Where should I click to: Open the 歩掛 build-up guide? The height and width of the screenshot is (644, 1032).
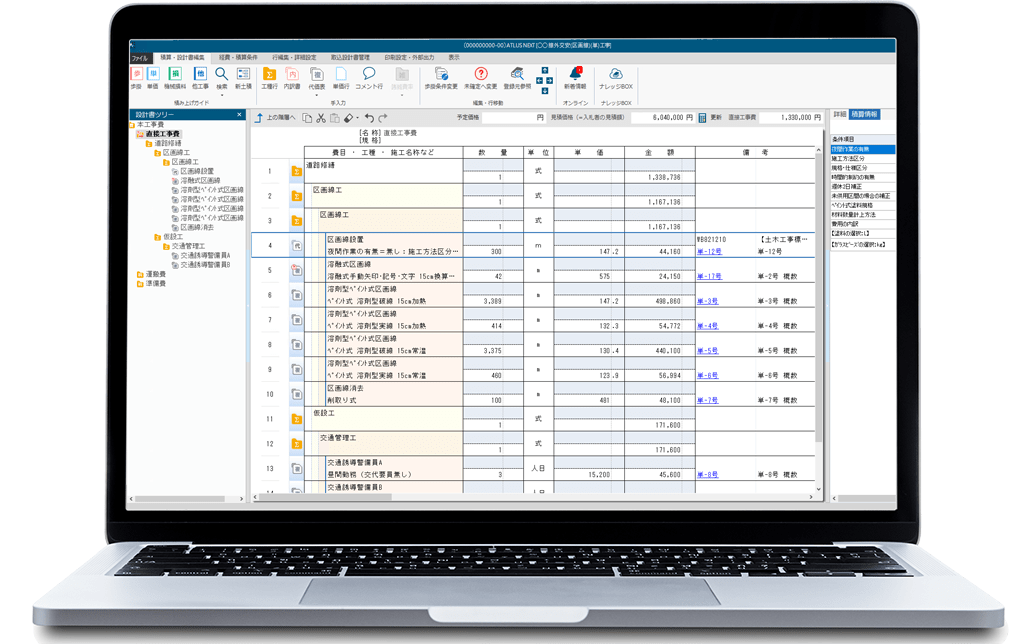pos(136,78)
